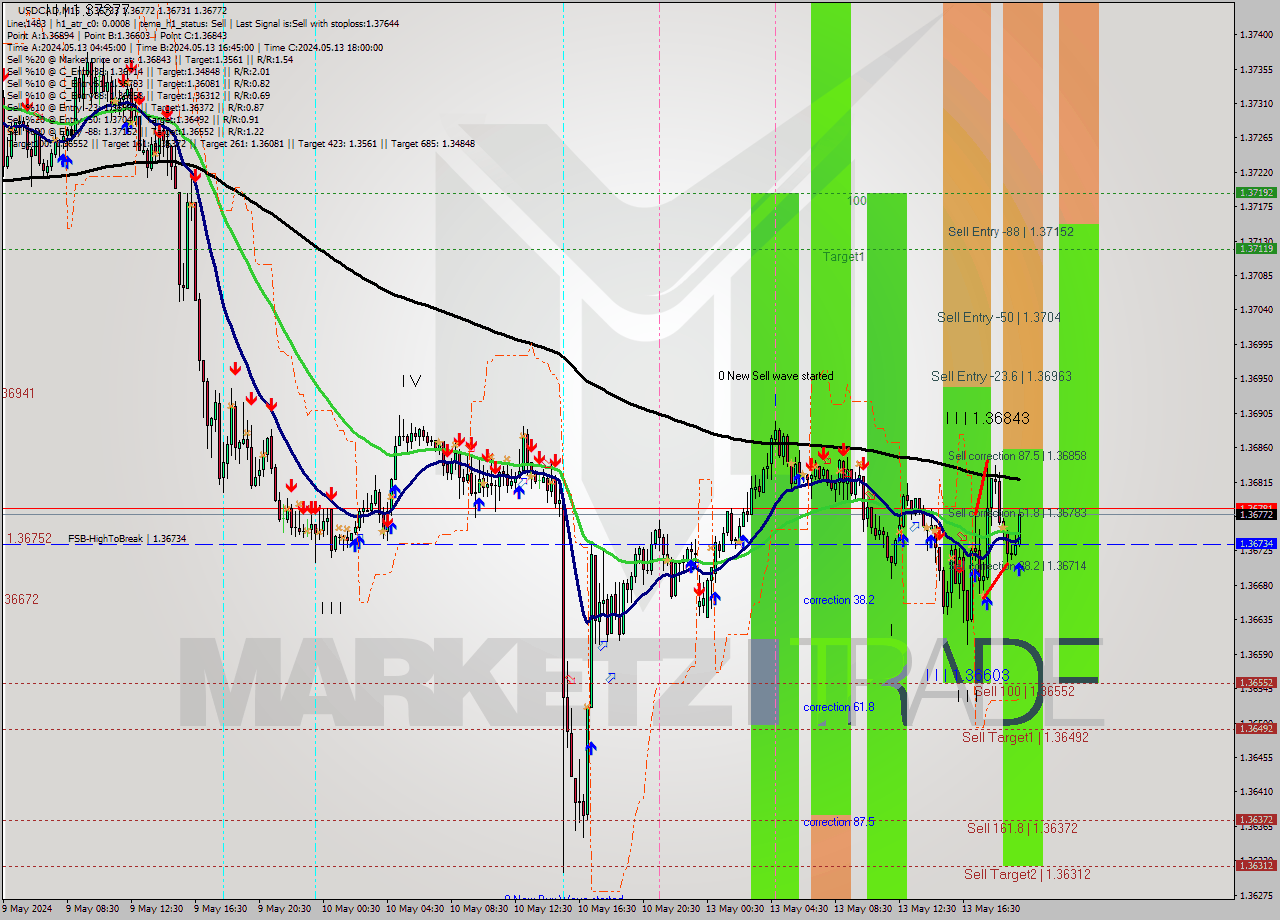Click the 'Sell Target1 | 1.36492' label
The height and width of the screenshot is (920, 1280).
coord(1025,738)
